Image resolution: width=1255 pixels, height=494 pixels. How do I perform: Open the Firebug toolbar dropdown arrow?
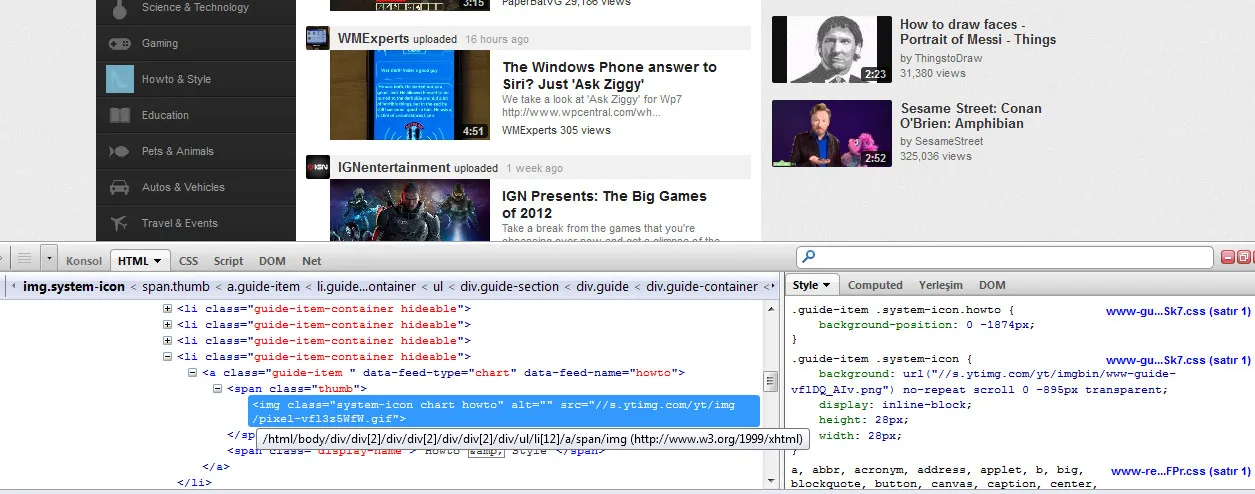50,259
